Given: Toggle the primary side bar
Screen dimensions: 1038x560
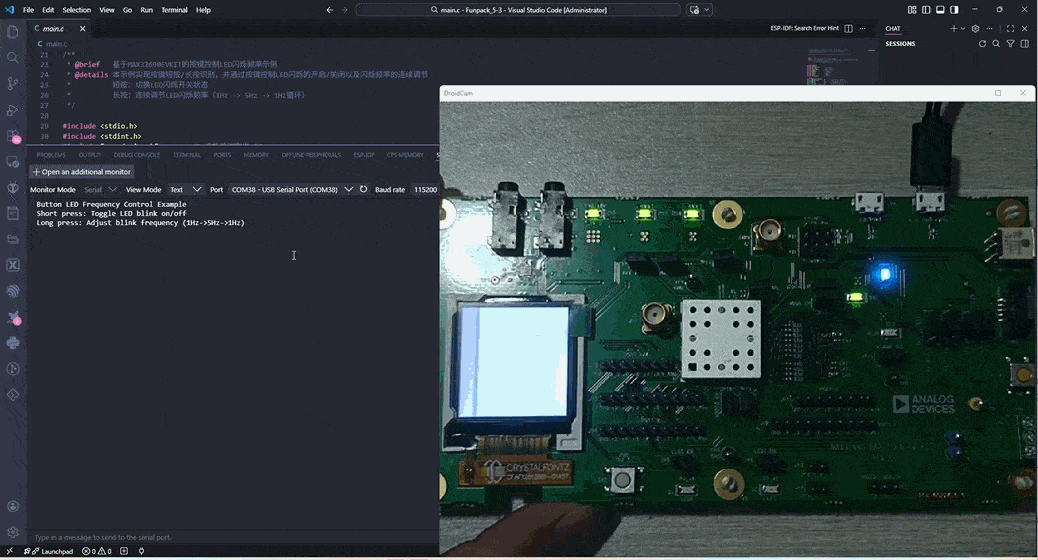Looking at the screenshot, I should coord(926,10).
